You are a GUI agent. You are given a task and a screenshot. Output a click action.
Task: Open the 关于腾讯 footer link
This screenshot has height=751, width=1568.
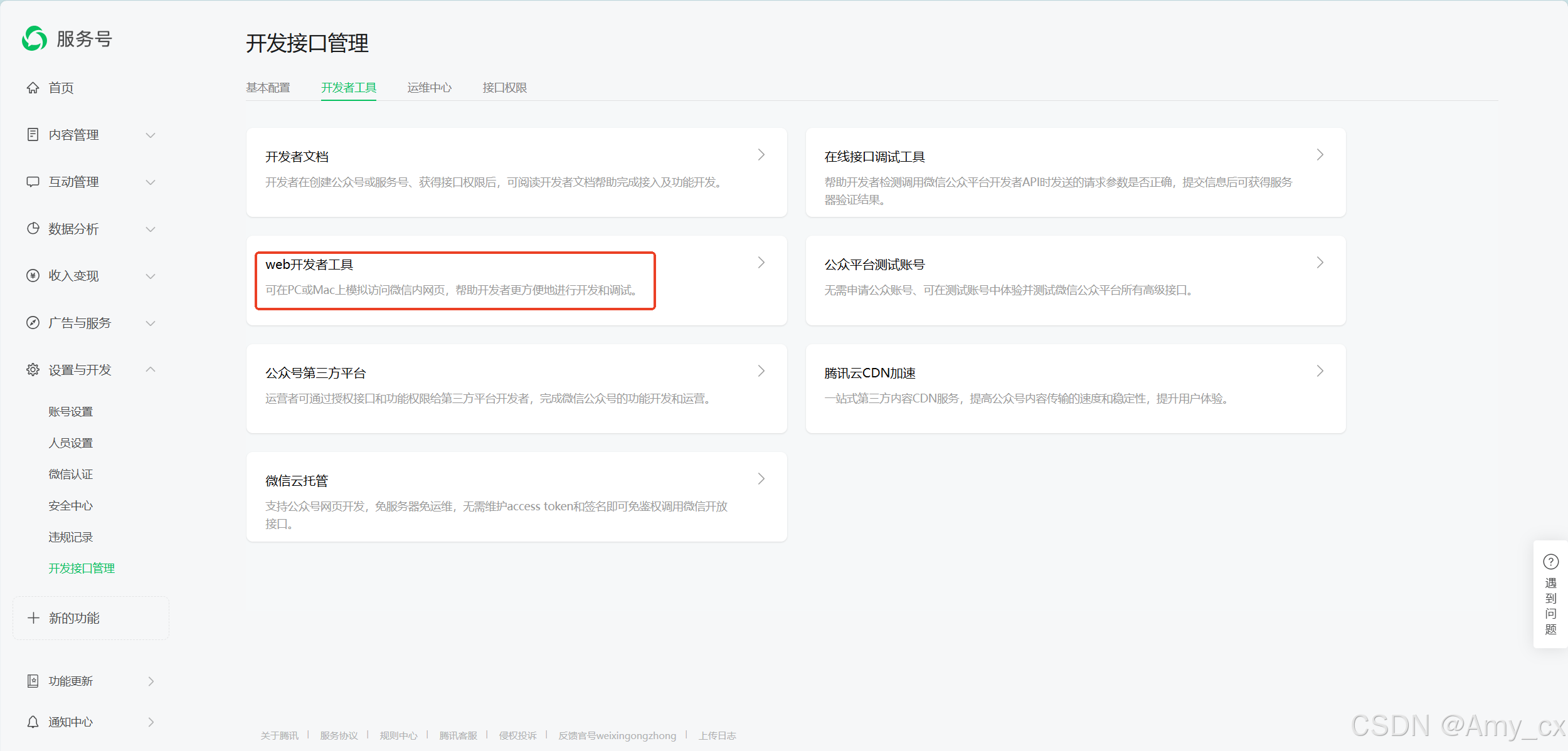pyautogui.click(x=280, y=735)
